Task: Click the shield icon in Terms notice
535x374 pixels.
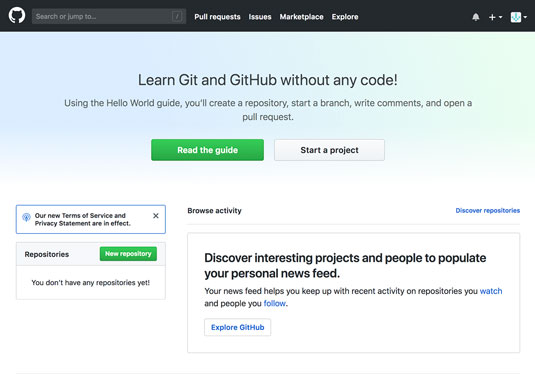Action: click(x=26, y=217)
